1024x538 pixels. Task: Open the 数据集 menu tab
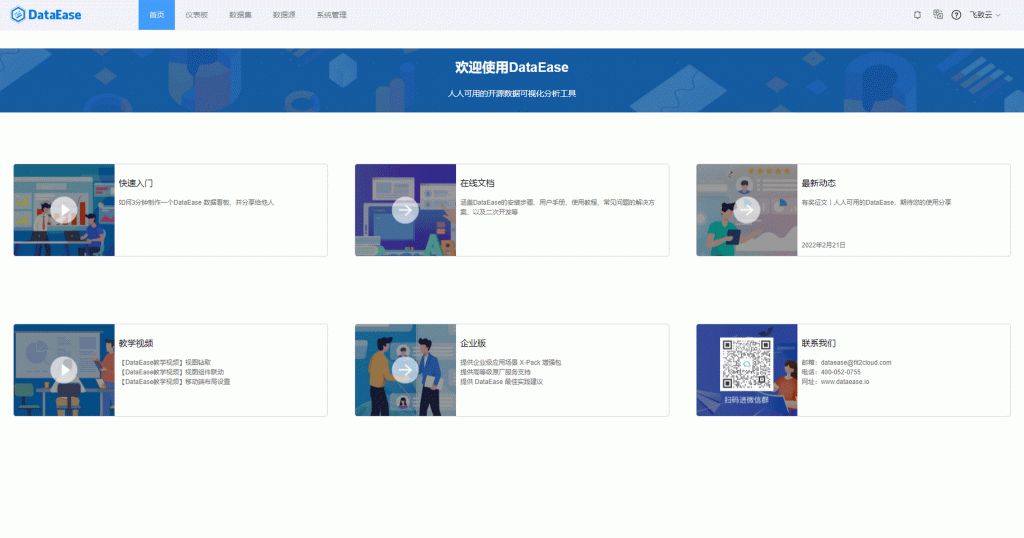[240, 14]
